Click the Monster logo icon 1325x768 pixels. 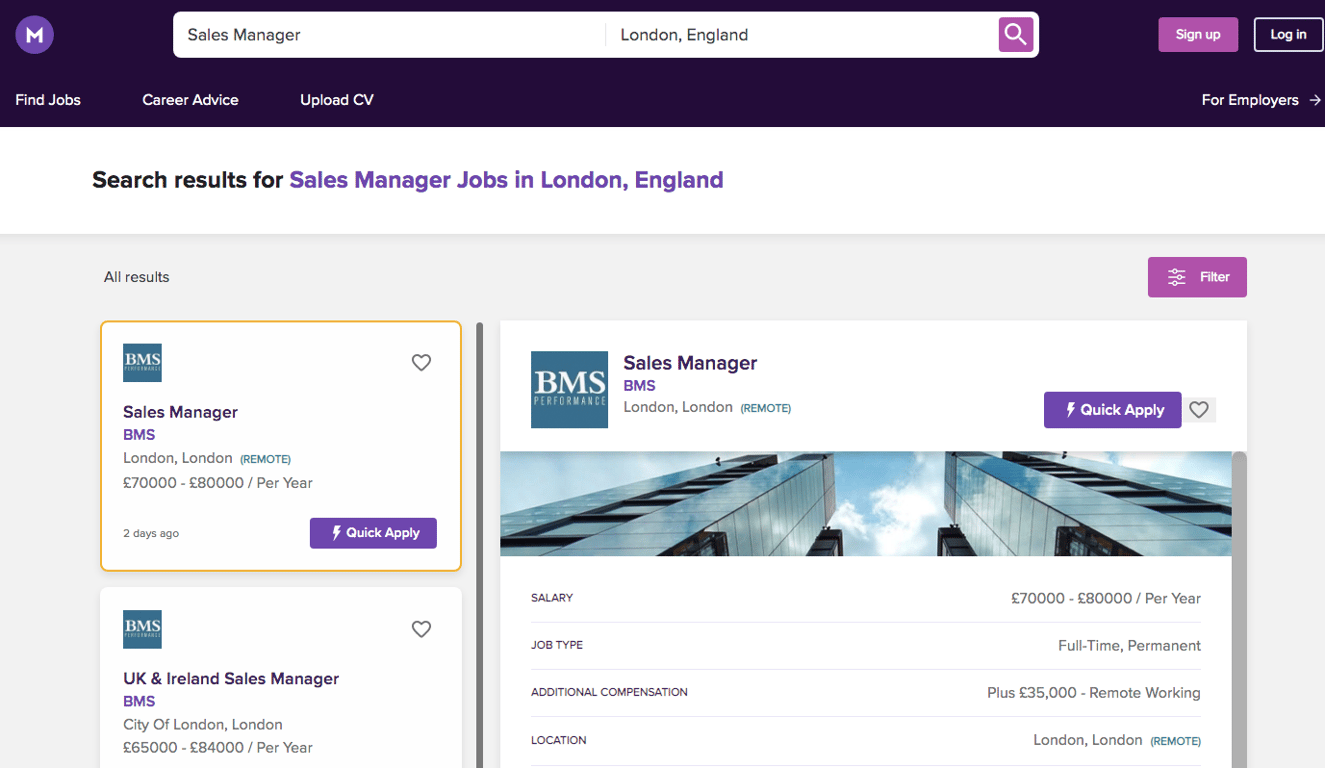(35, 35)
